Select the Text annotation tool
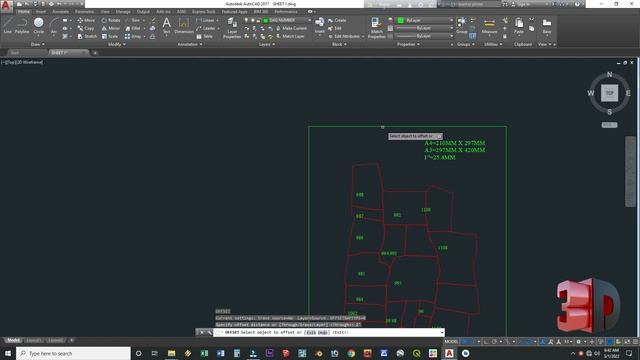The image size is (640, 360). click(167, 26)
